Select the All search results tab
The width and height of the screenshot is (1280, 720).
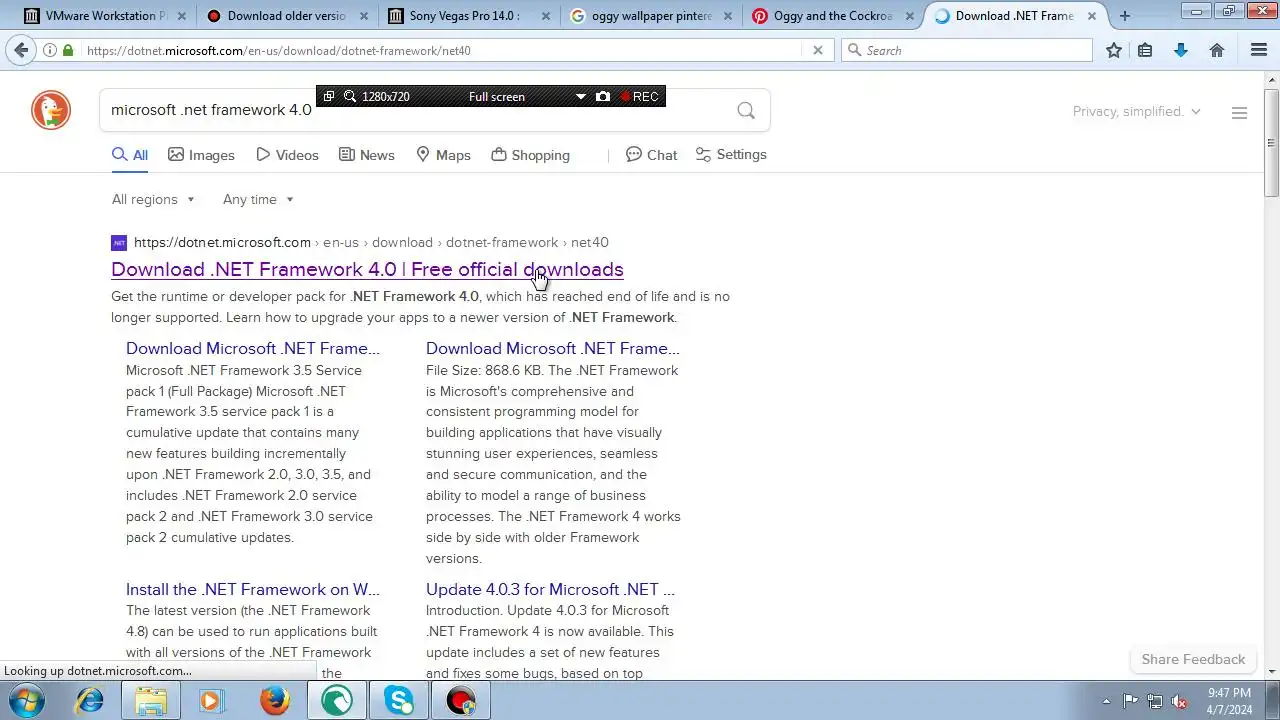pyautogui.click(x=130, y=155)
